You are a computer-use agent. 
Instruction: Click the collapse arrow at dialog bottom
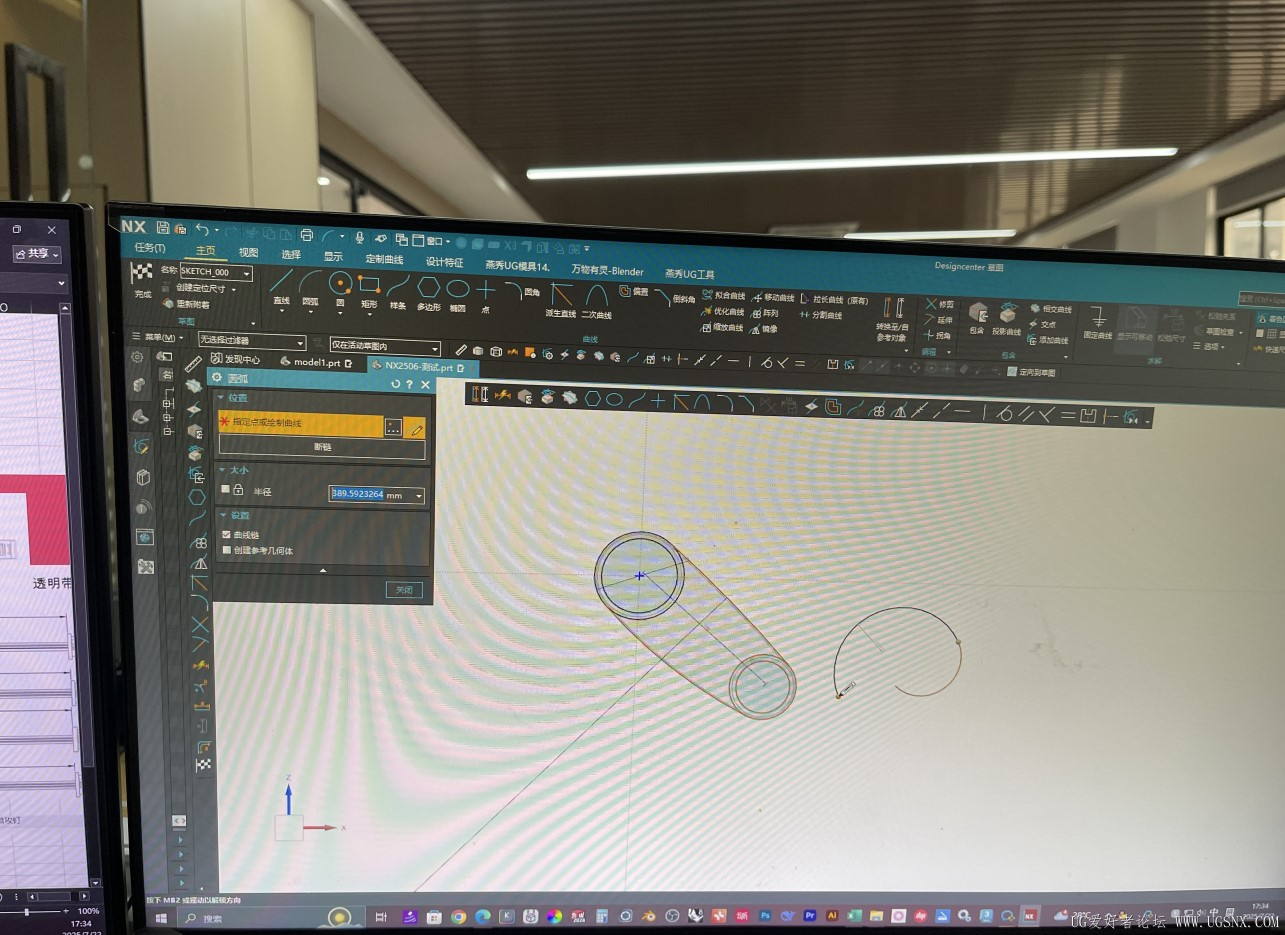coord(322,570)
